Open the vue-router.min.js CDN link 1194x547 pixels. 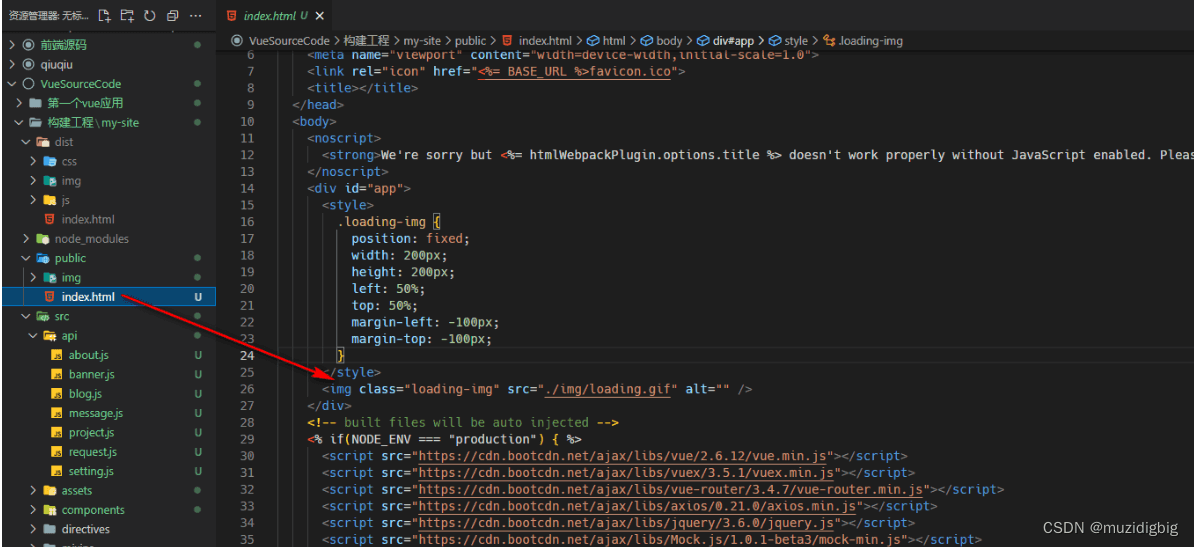[x=672, y=490]
